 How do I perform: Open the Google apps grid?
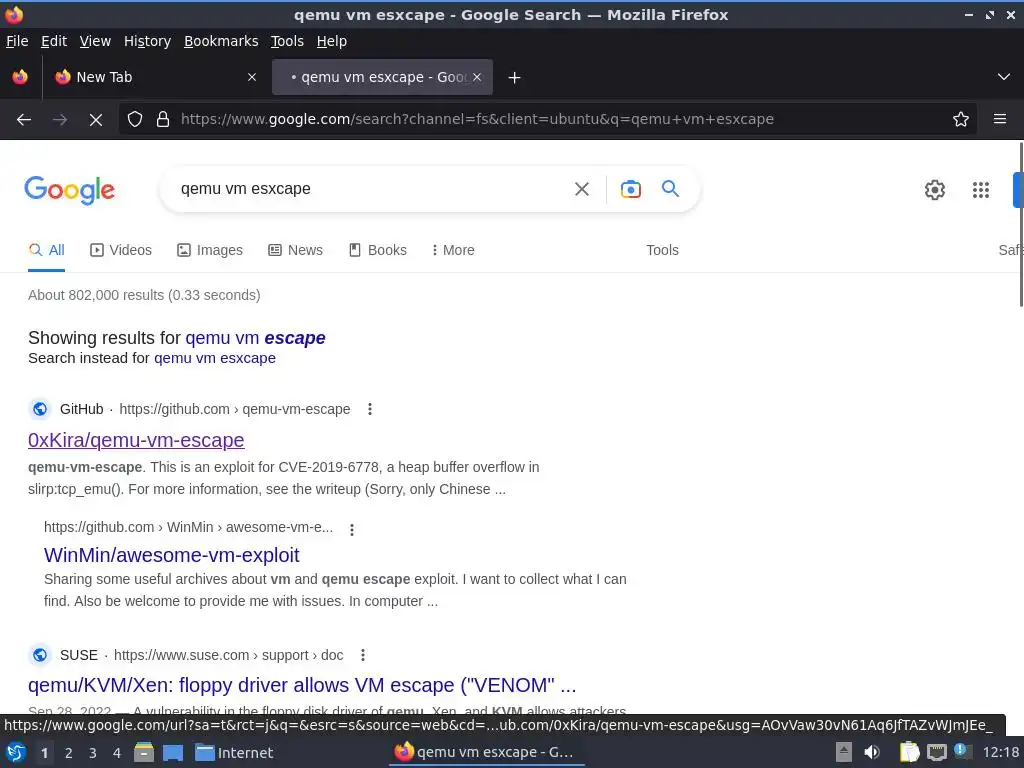[981, 190]
